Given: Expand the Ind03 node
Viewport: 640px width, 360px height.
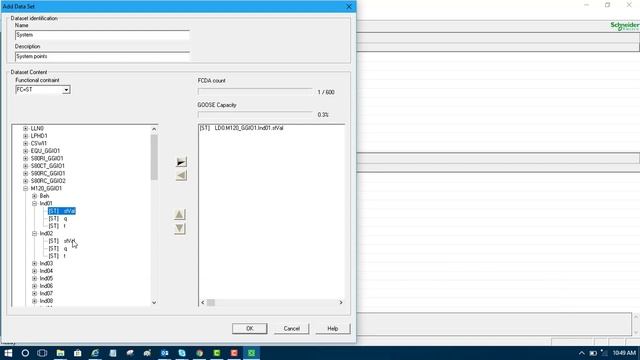Looking at the screenshot, I should click(x=35, y=264).
